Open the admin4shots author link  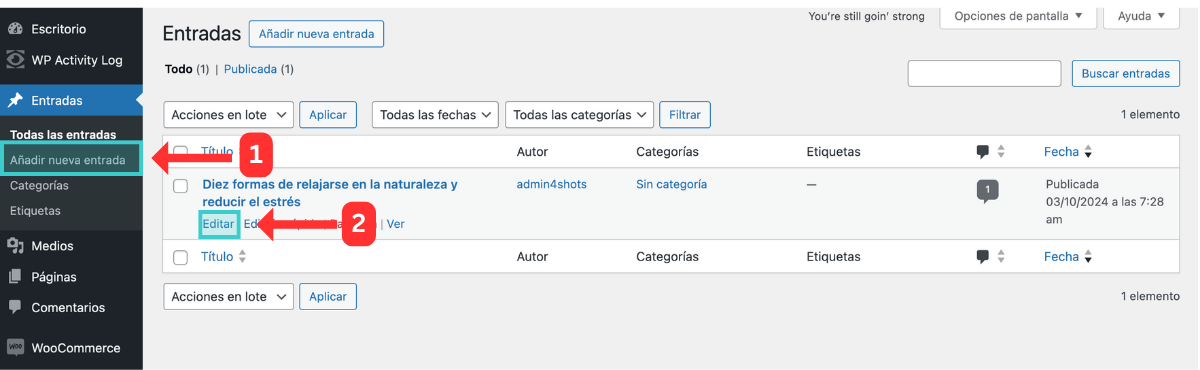[552, 185]
